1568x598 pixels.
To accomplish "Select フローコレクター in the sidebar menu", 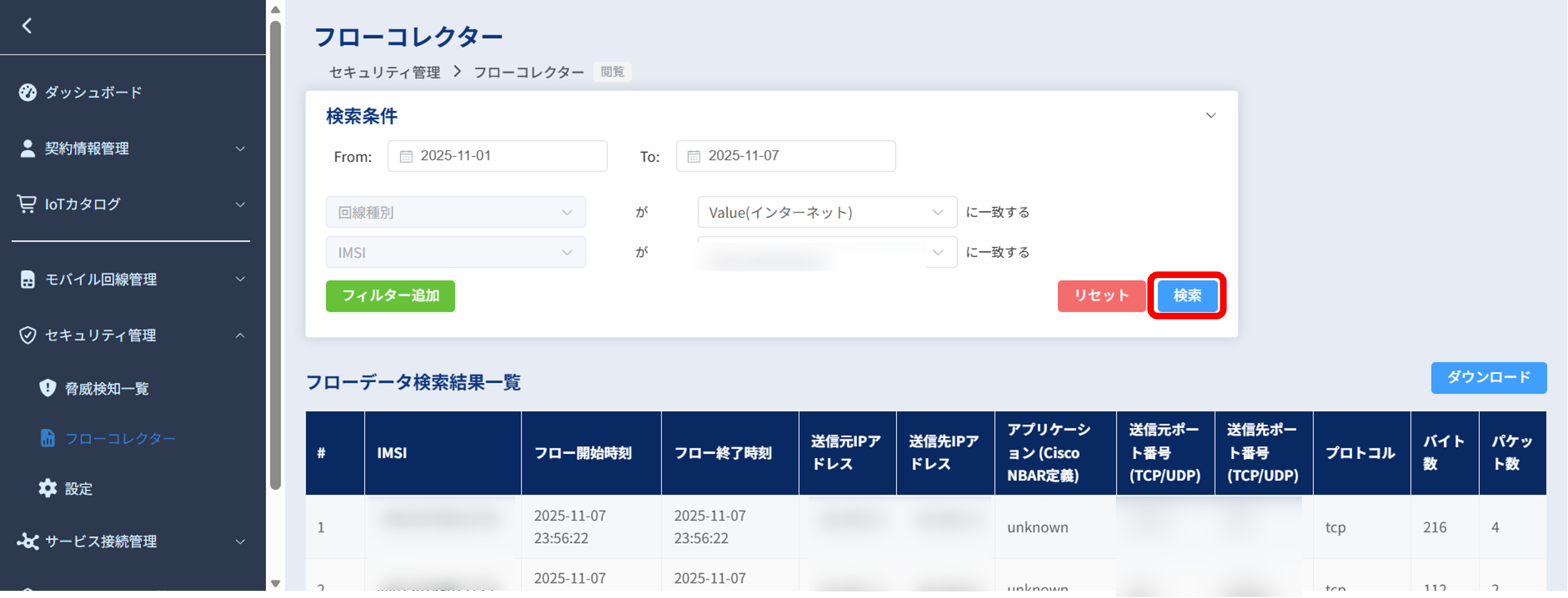I will coord(121,437).
